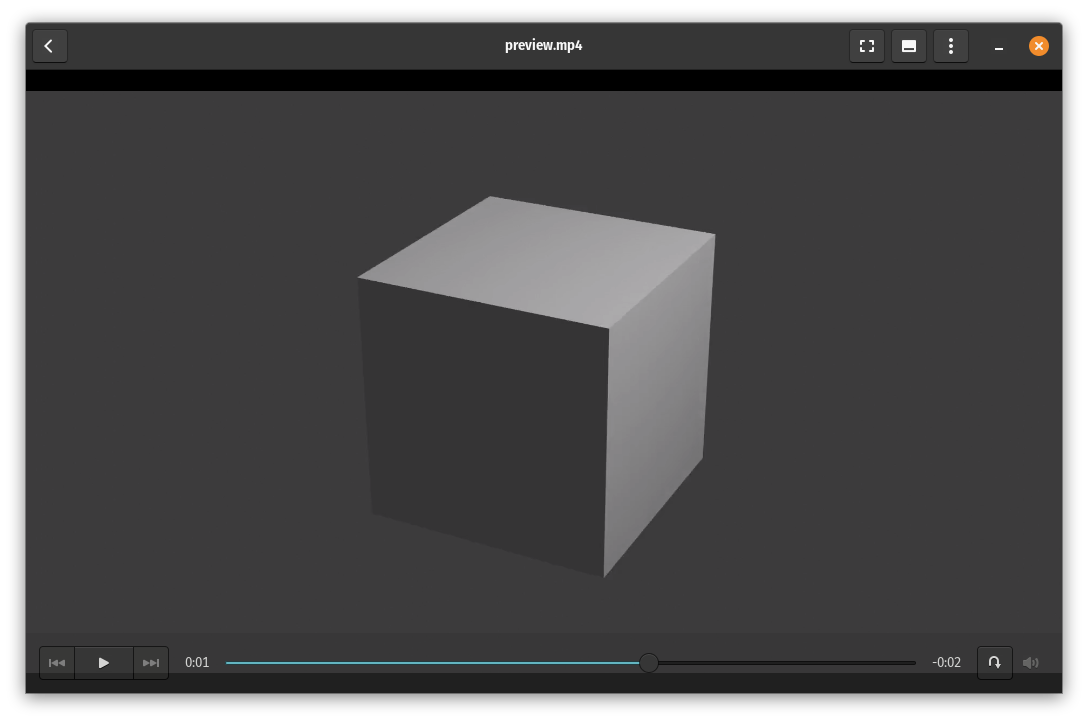
Task: Click the preview.mp4 window title
Action: coord(543,45)
